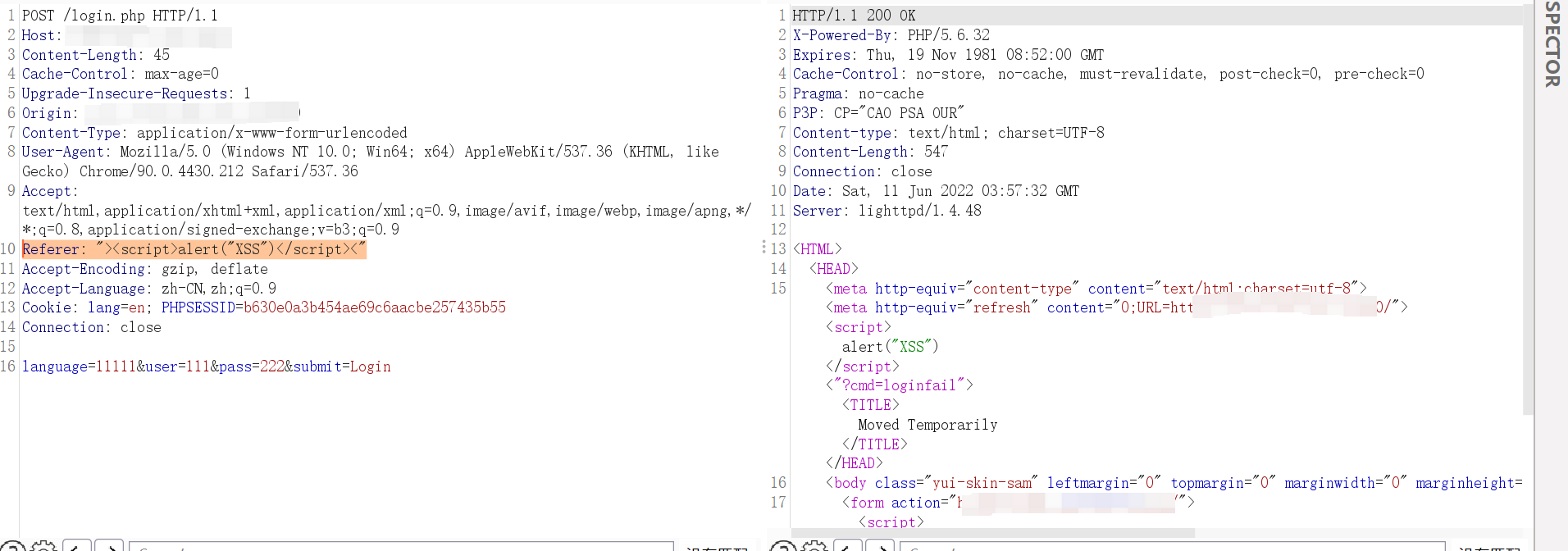Screen dimensions: 1568x551
Task: Click the response vertical scrollbar
Action: click(1528, 209)
